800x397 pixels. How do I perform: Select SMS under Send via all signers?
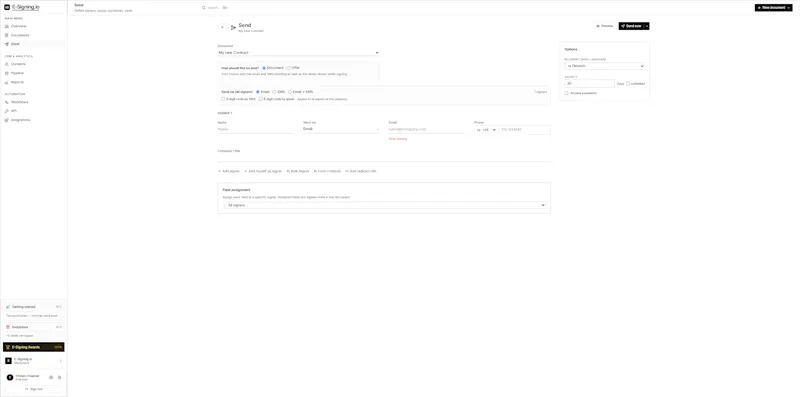(274, 92)
